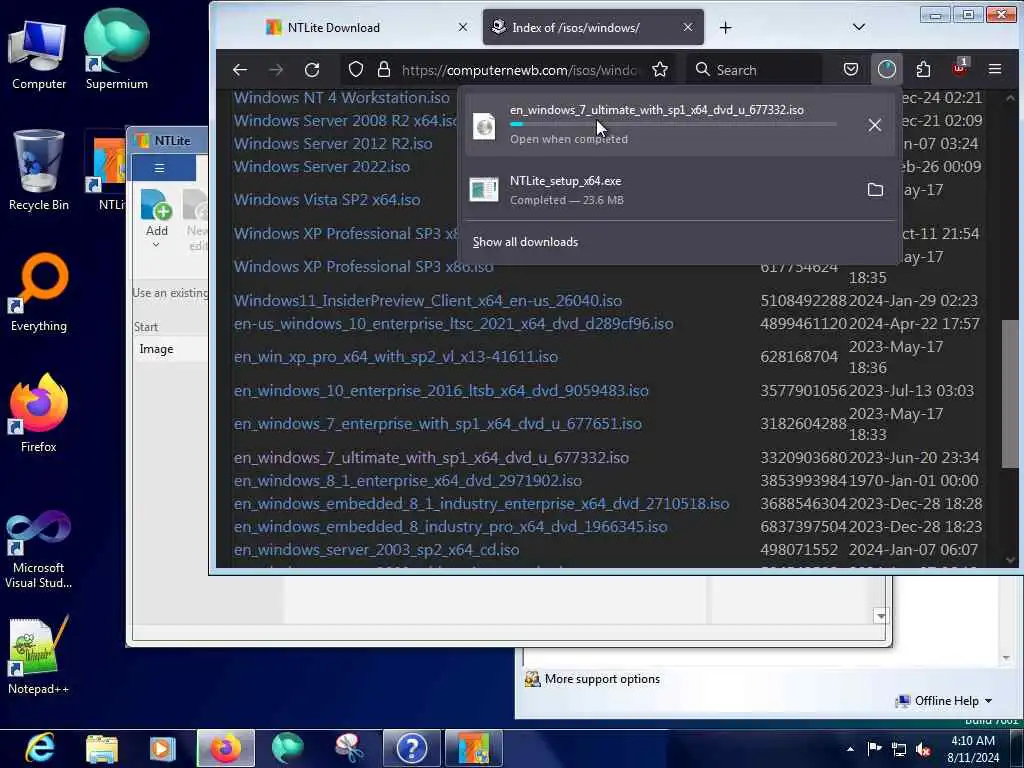The image size is (1024, 768).
Task: Open en_windows_7_enterprise_with_sp1 ISO link
Action: pyautogui.click(x=438, y=424)
